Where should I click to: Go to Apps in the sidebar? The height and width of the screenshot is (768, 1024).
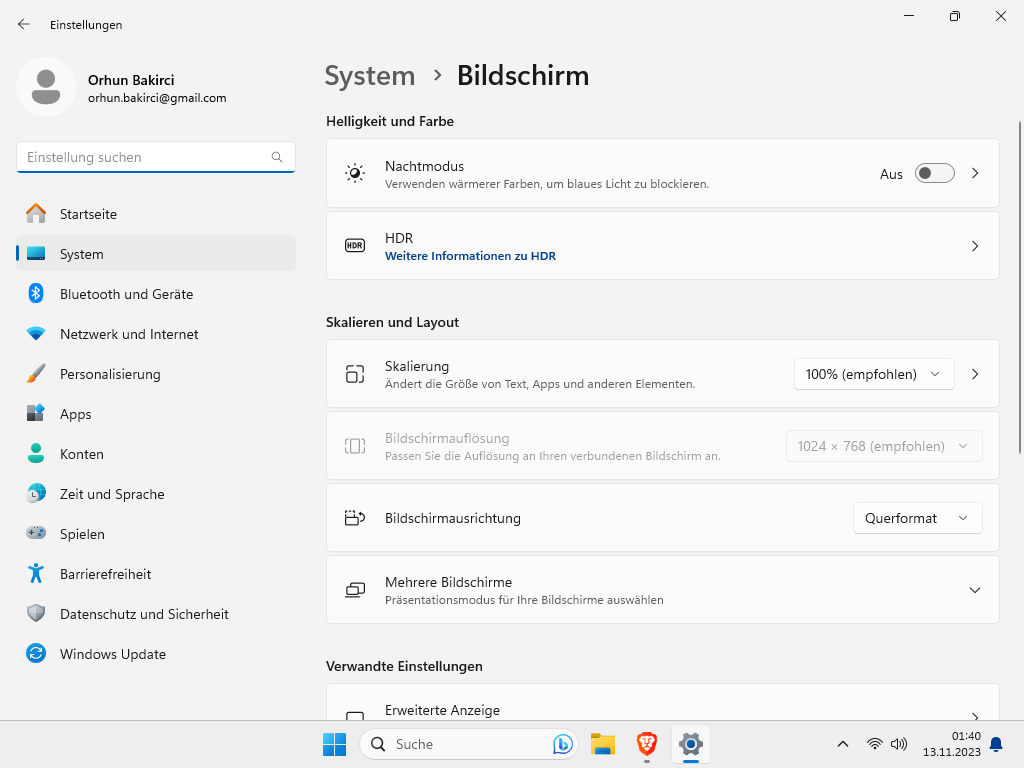coord(76,414)
